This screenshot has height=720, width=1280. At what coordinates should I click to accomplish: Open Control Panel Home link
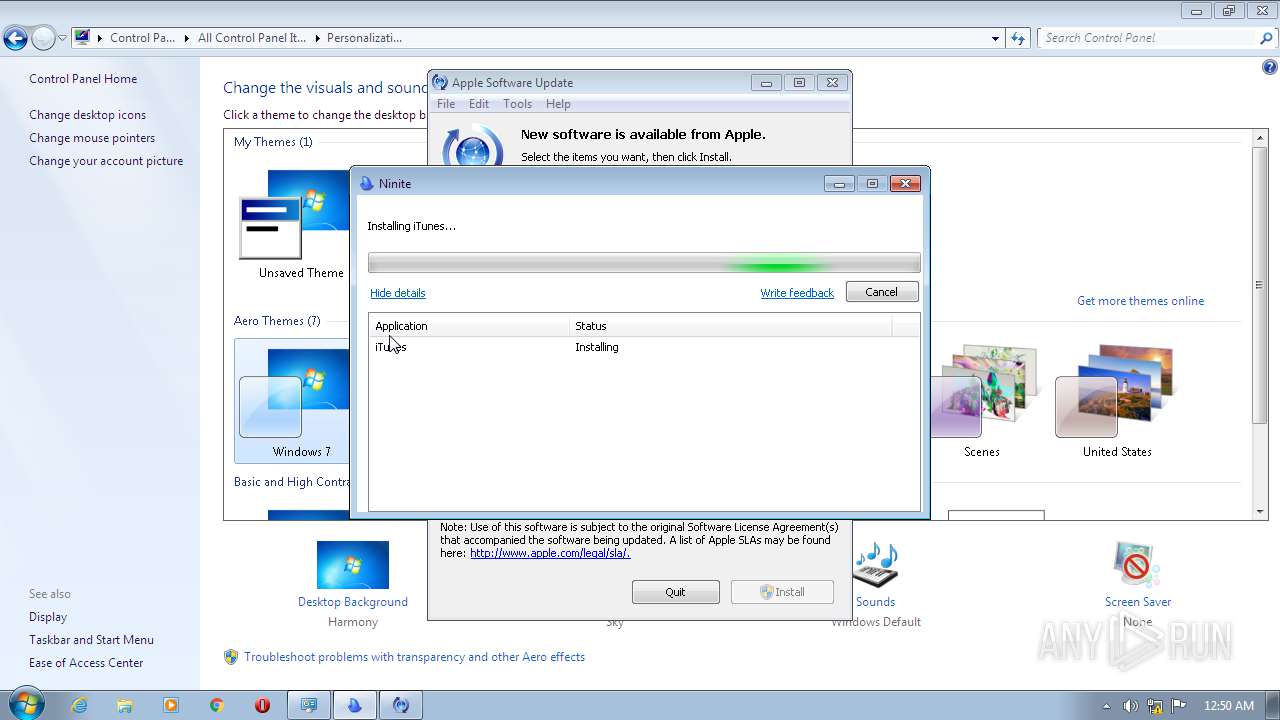point(83,79)
